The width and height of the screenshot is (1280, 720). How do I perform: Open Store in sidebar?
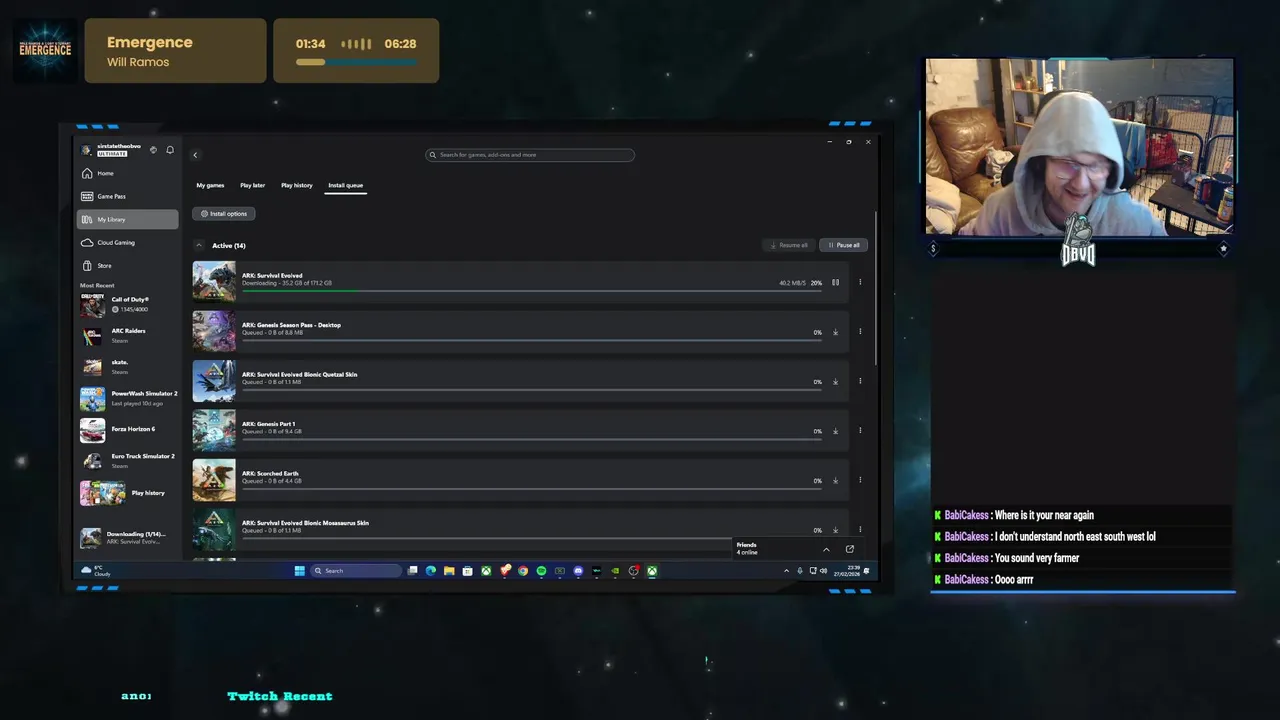pyautogui.click(x=128, y=265)
